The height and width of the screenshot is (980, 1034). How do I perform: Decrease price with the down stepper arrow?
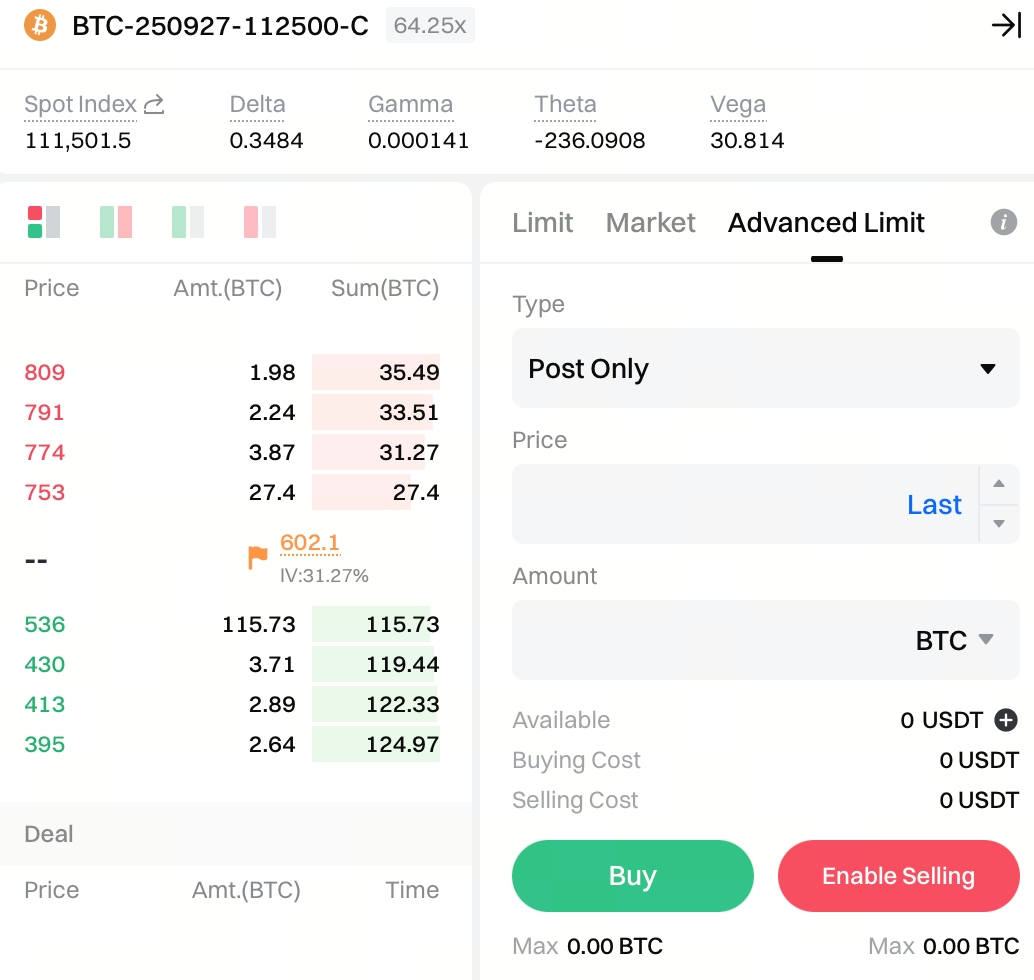998,523
